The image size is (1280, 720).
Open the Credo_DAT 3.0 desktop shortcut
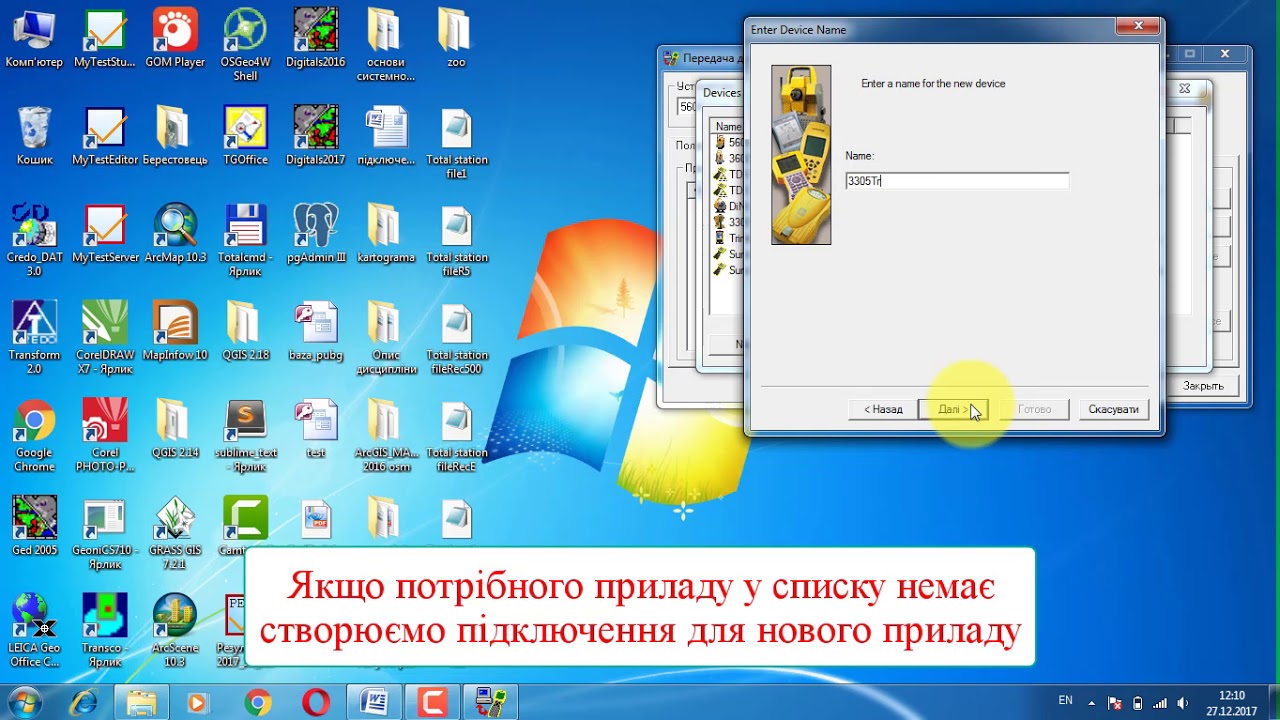[34, 241]
